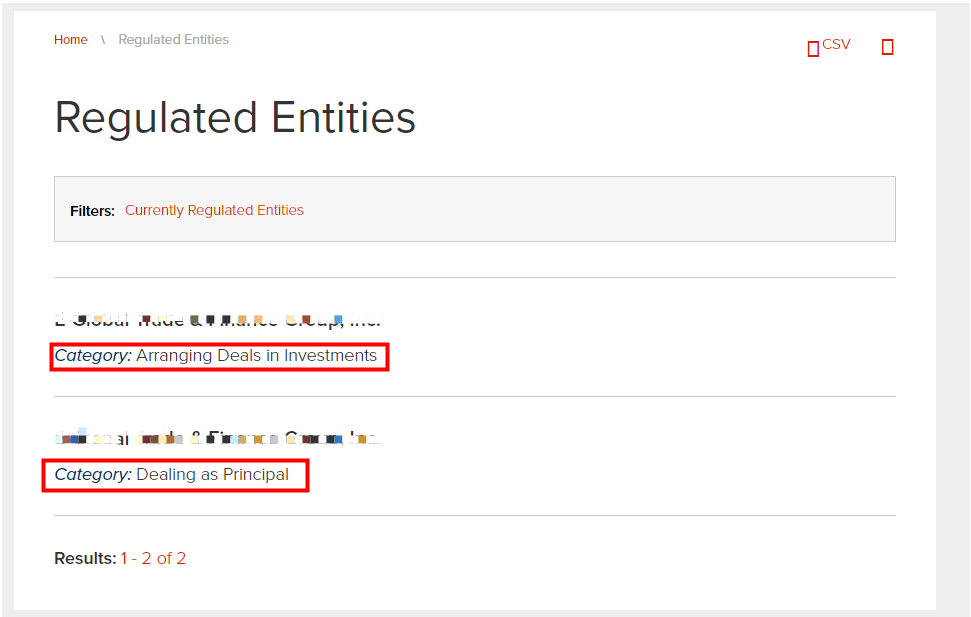Open the entity above Dealing as Principal
The image size is (971, 617).
point(217,438)
